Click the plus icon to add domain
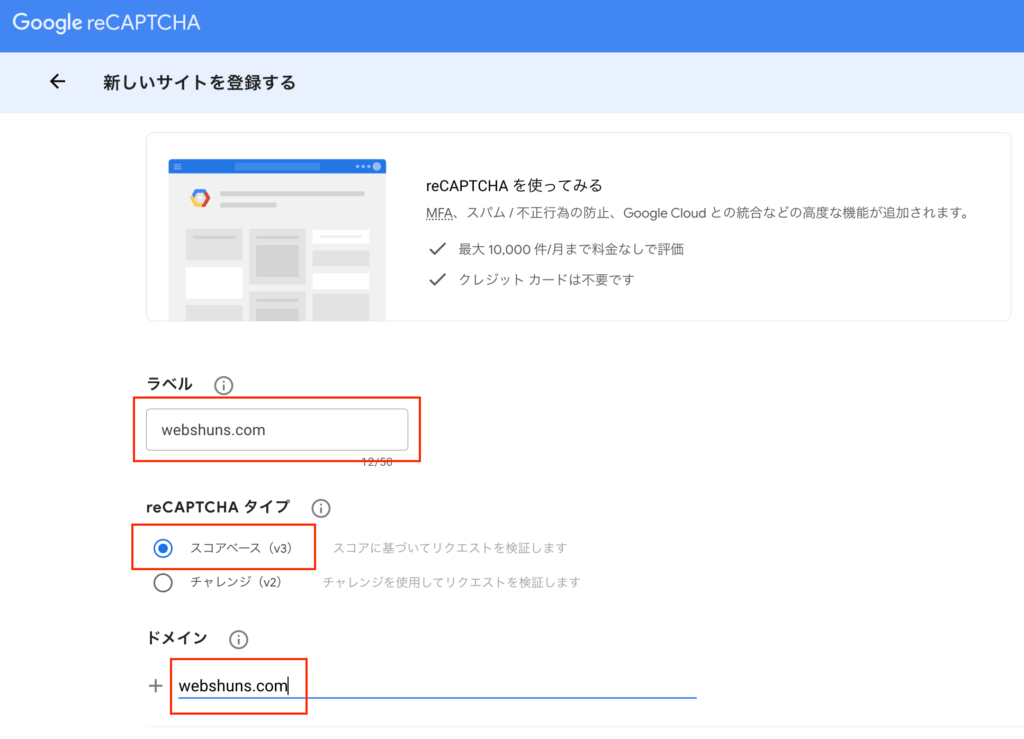The width and height of the screenshot is (1024, 739). point(155,686)
